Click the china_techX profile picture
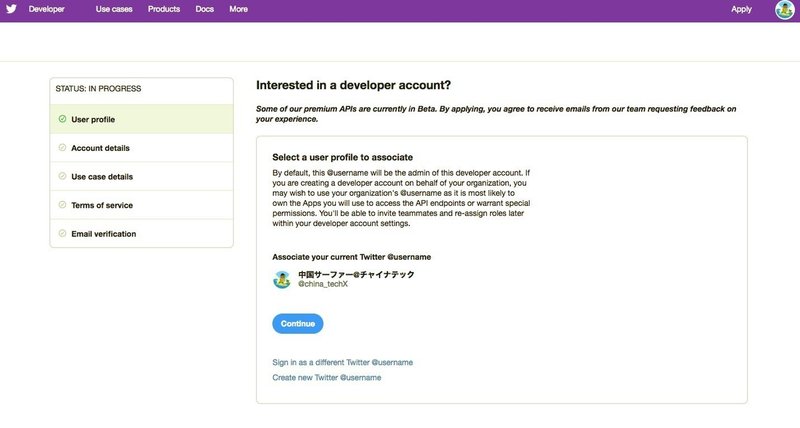This screenshot has width=800, height=428. point(282,279)
